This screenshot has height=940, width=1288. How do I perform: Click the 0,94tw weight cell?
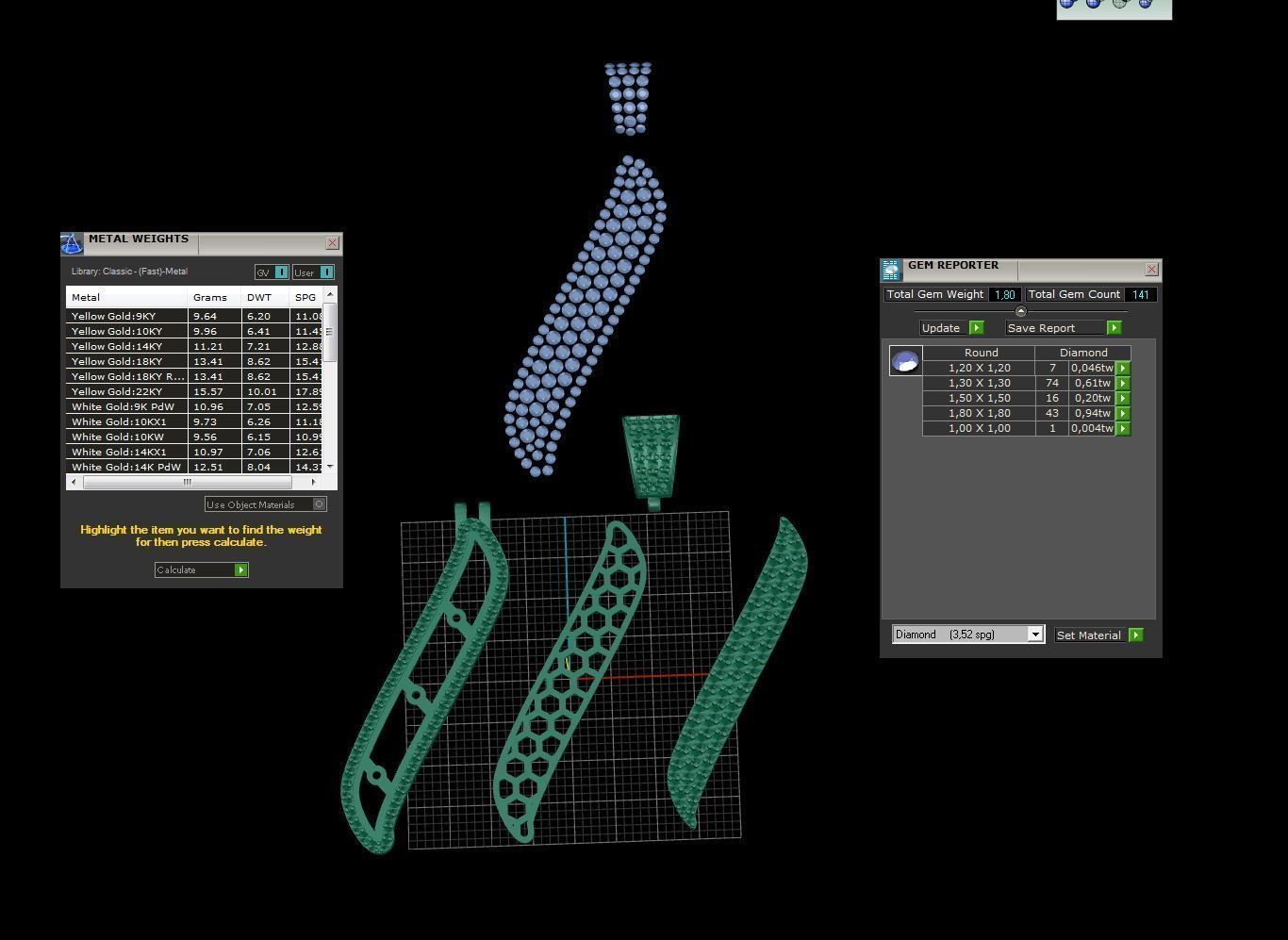pyautogui.click(x=1092, y=413)
